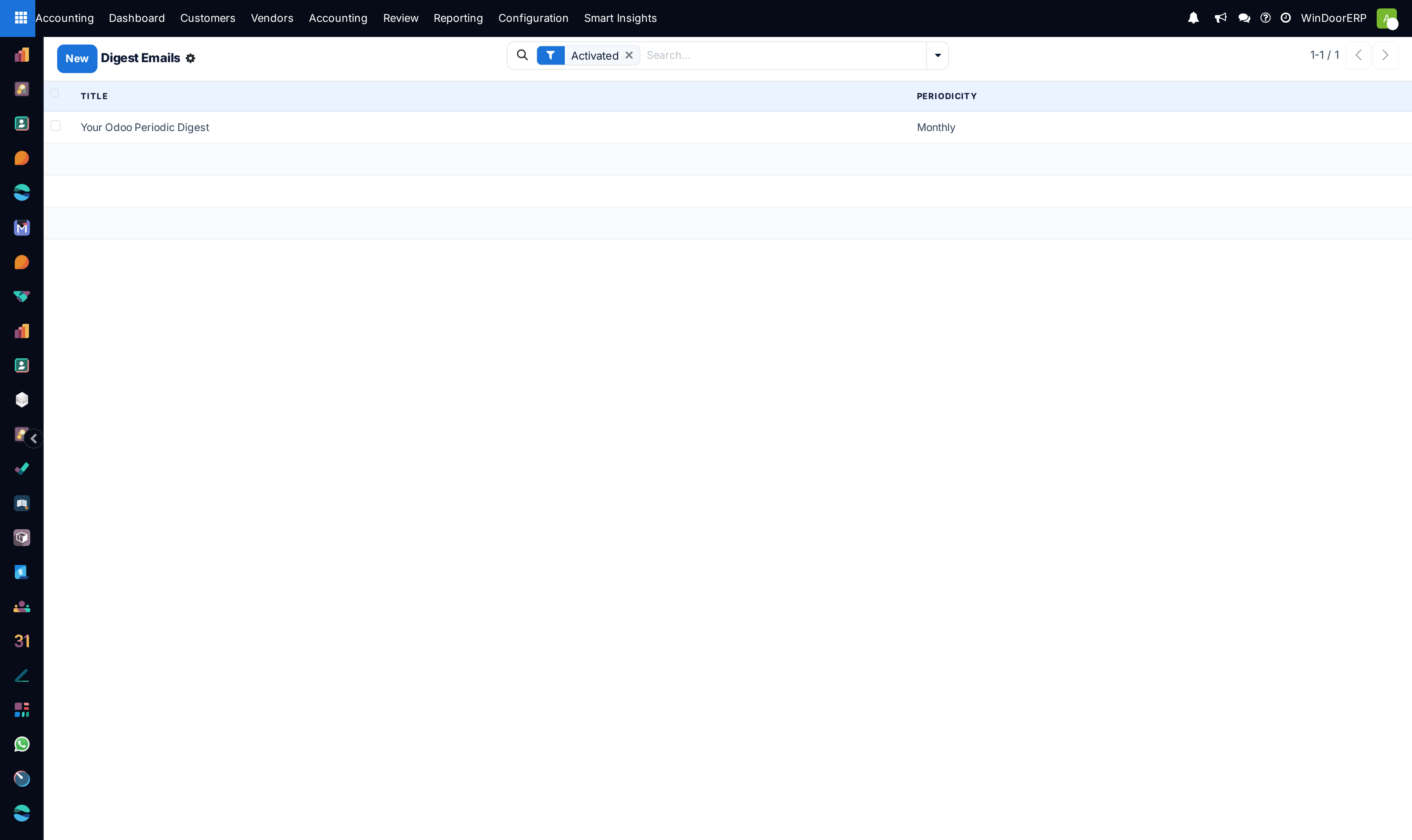Open the Review menu

pyautogui.click(x=400, y=18)
